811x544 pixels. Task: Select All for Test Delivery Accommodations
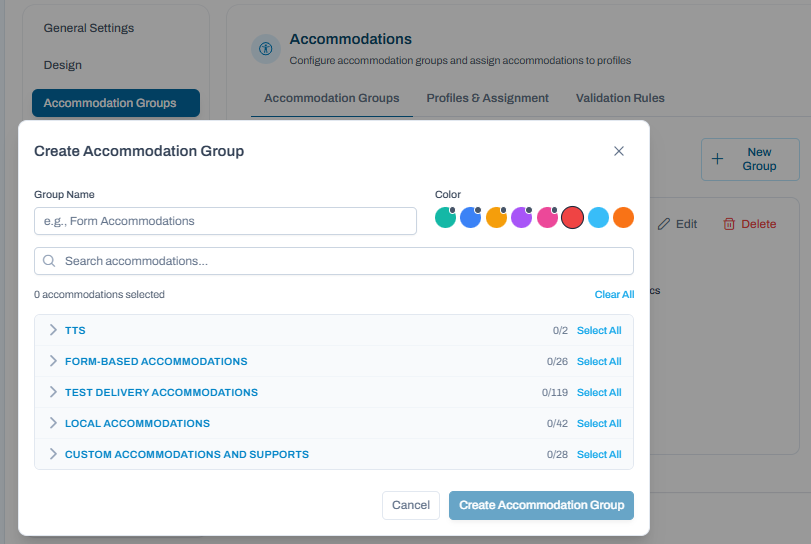click(599, 392)
